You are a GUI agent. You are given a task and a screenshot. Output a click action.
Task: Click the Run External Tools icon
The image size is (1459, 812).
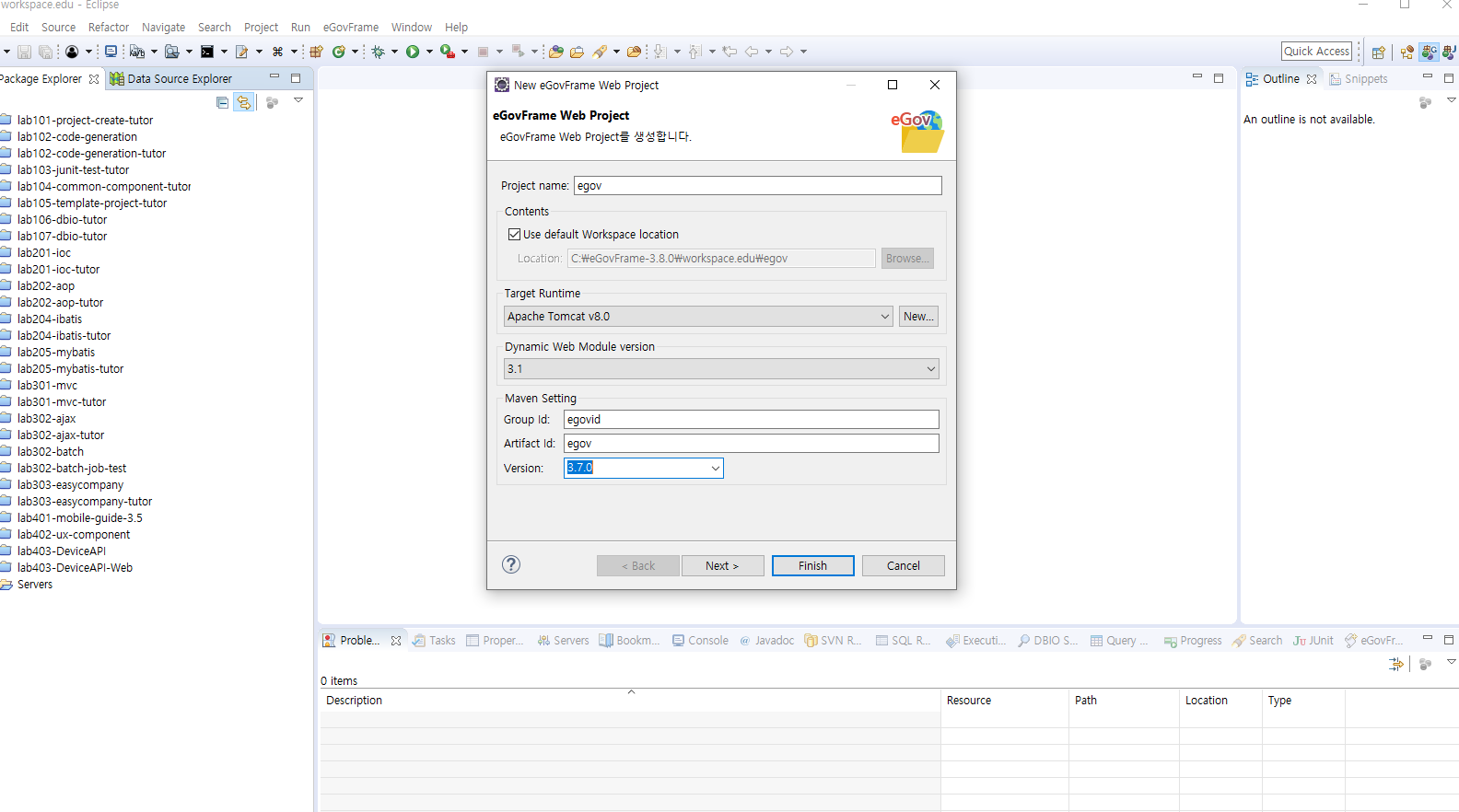[448, 52]
